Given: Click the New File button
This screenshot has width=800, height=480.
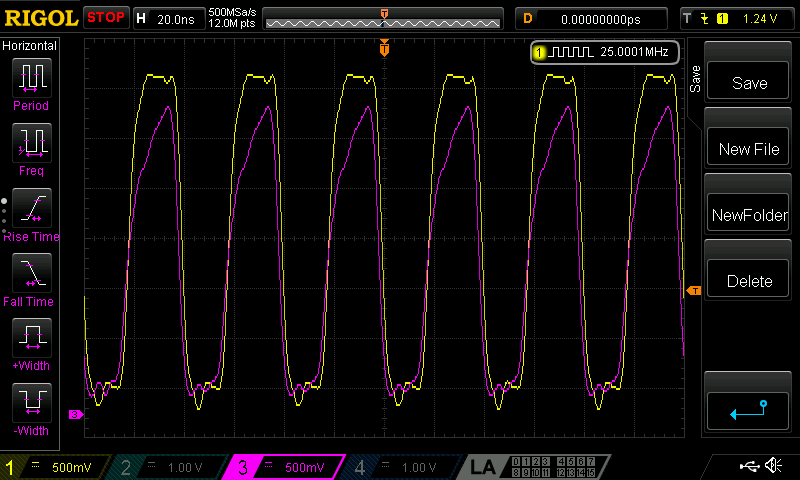Looking at the screenshot, I should tap(748, 146).
